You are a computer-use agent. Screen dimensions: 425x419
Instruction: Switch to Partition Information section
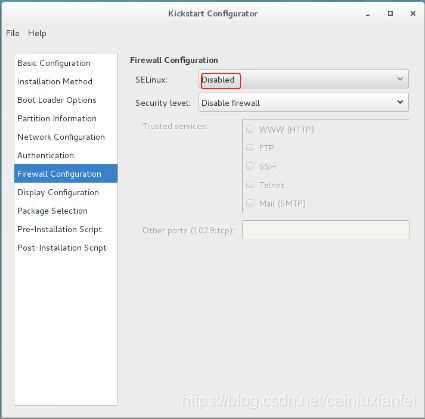click(66, 118)
